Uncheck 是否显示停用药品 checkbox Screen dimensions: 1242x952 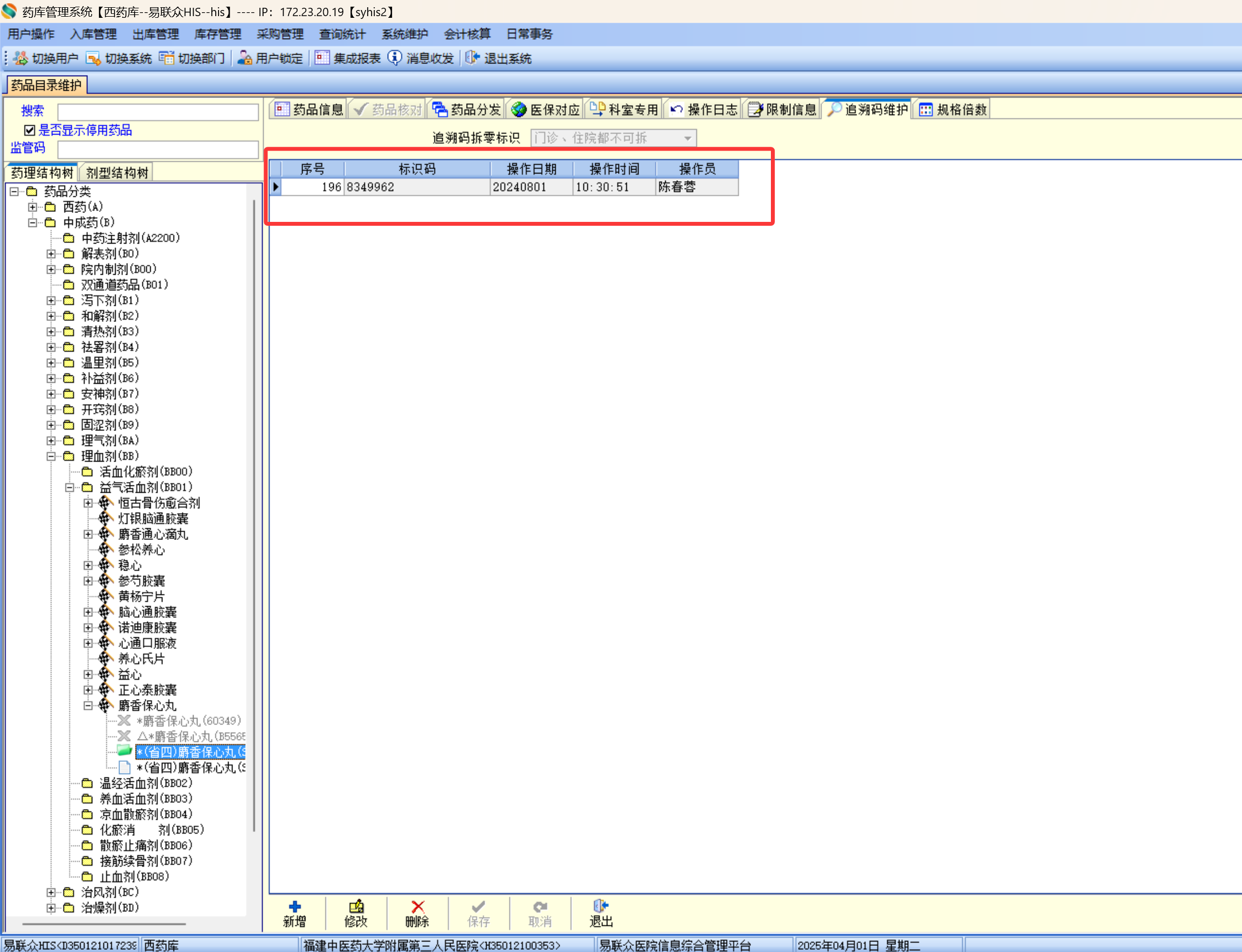point(29,130)
